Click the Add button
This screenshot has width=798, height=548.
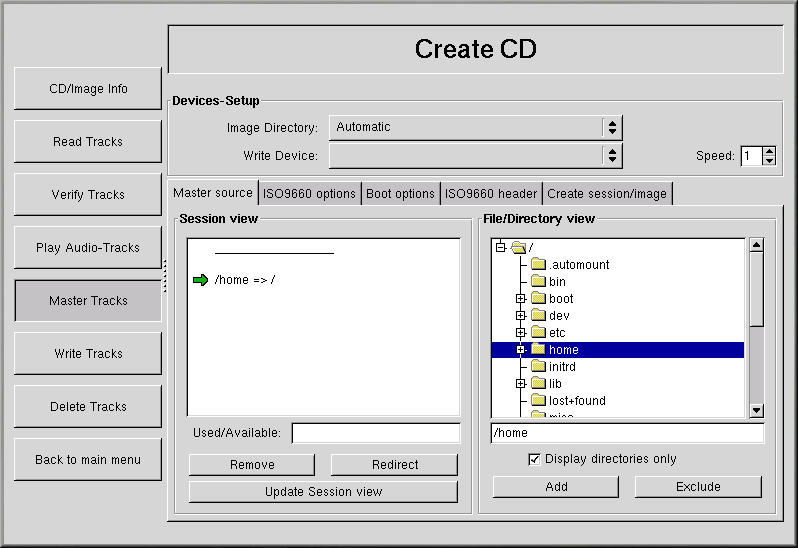556,487
